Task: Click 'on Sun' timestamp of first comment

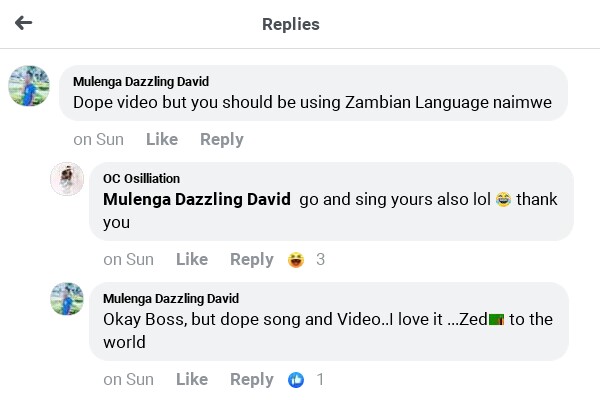Action: point(98,139)
